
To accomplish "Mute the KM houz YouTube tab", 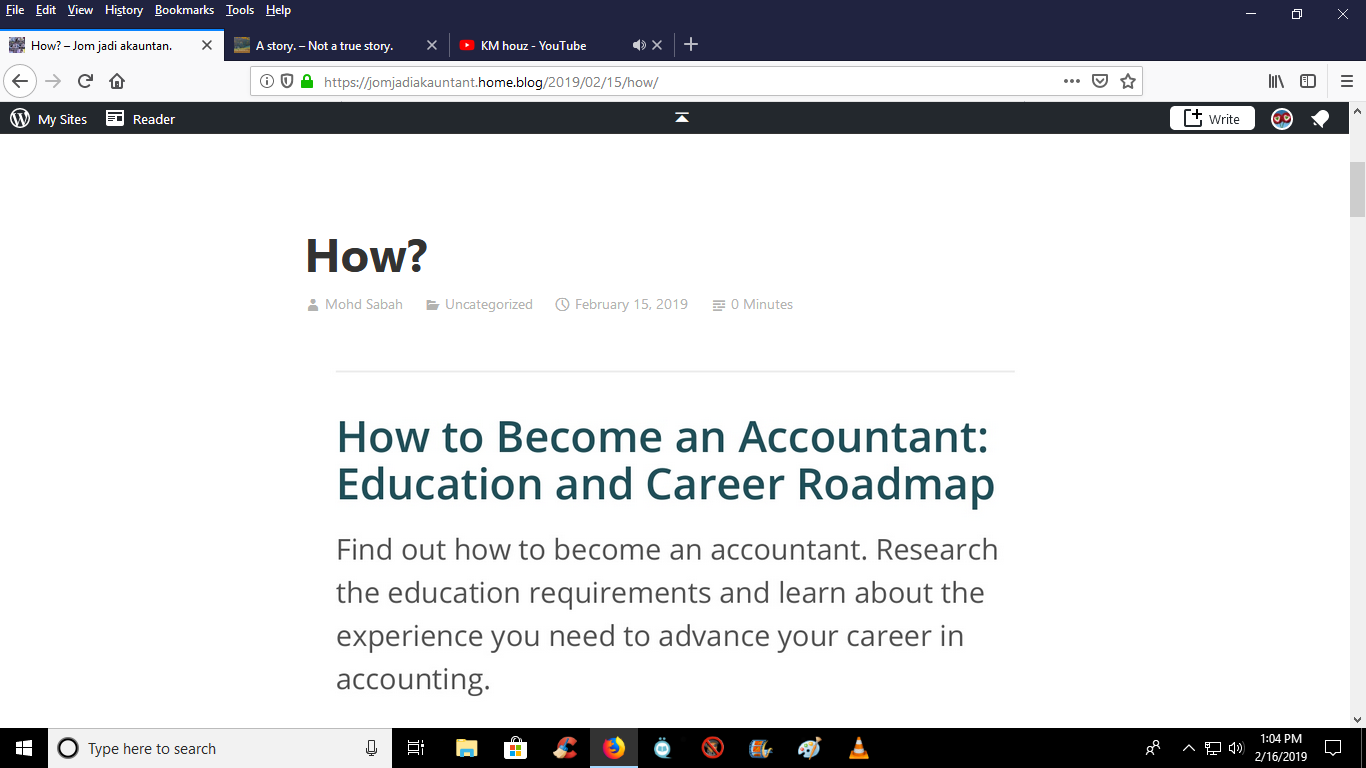I will click(x=639, y=45).
